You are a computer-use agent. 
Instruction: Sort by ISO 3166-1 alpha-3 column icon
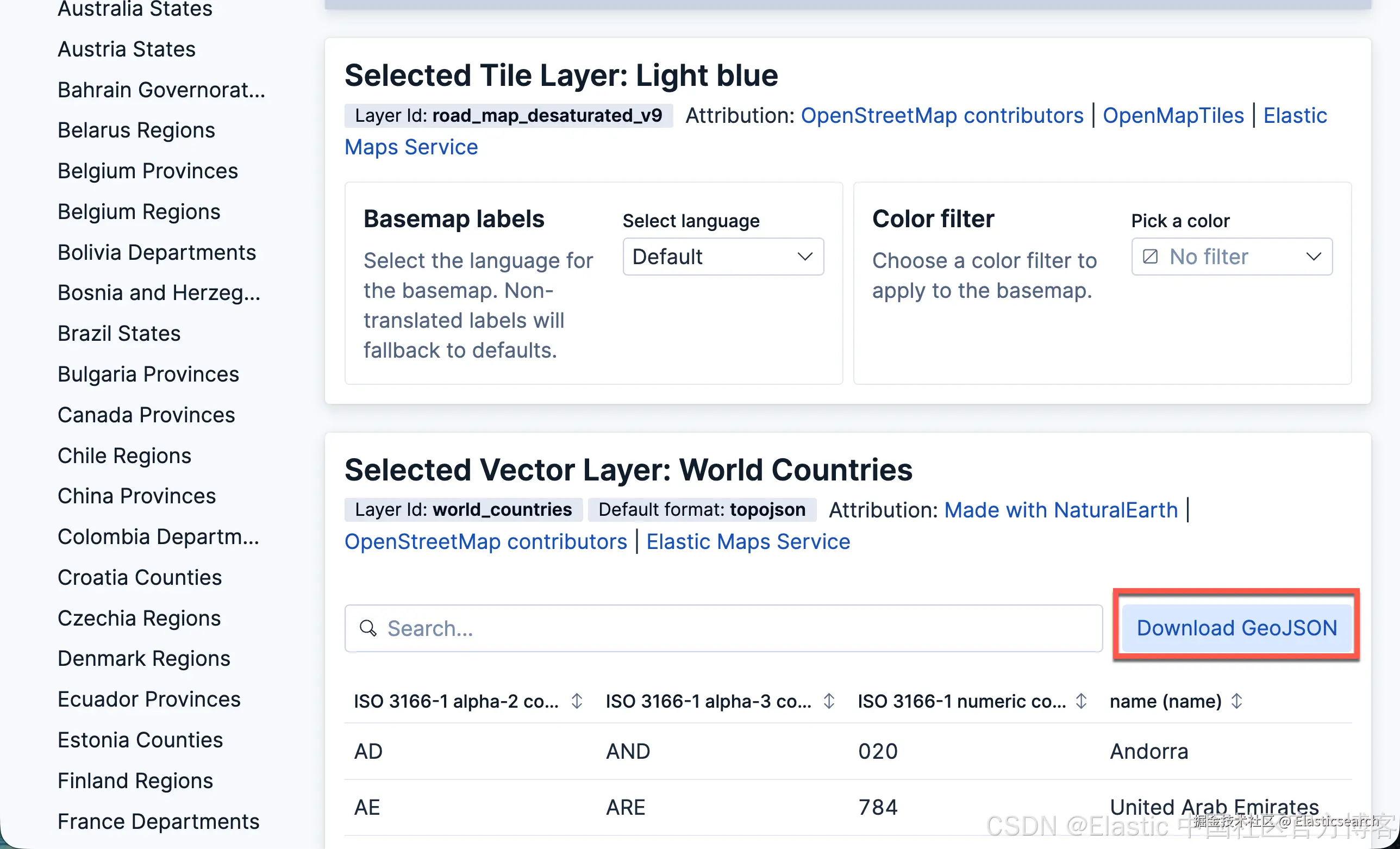tap(829, 701)
